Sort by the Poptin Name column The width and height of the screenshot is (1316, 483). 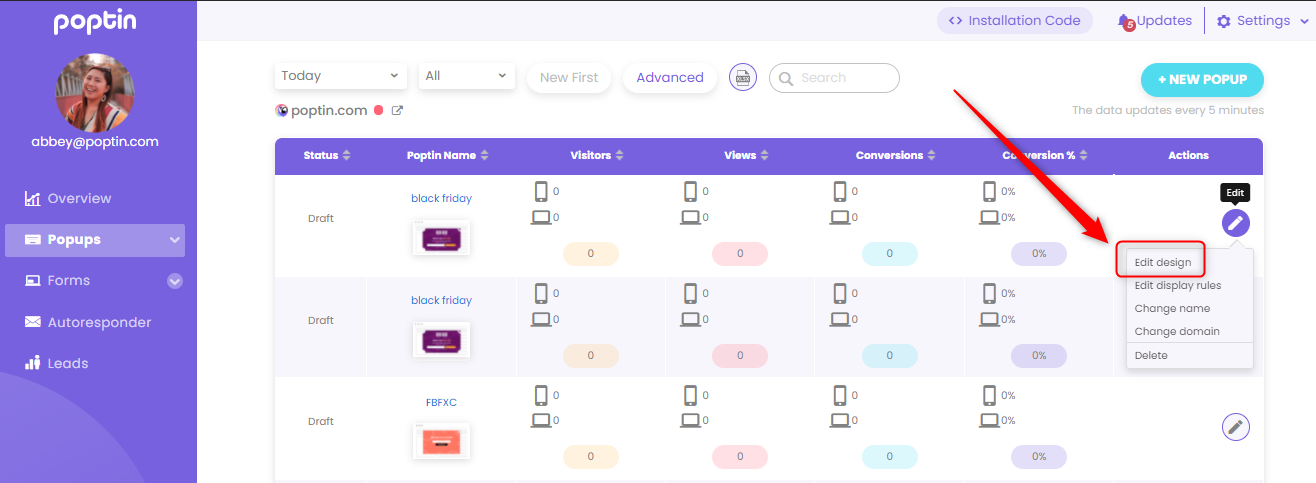coord(447,155)
